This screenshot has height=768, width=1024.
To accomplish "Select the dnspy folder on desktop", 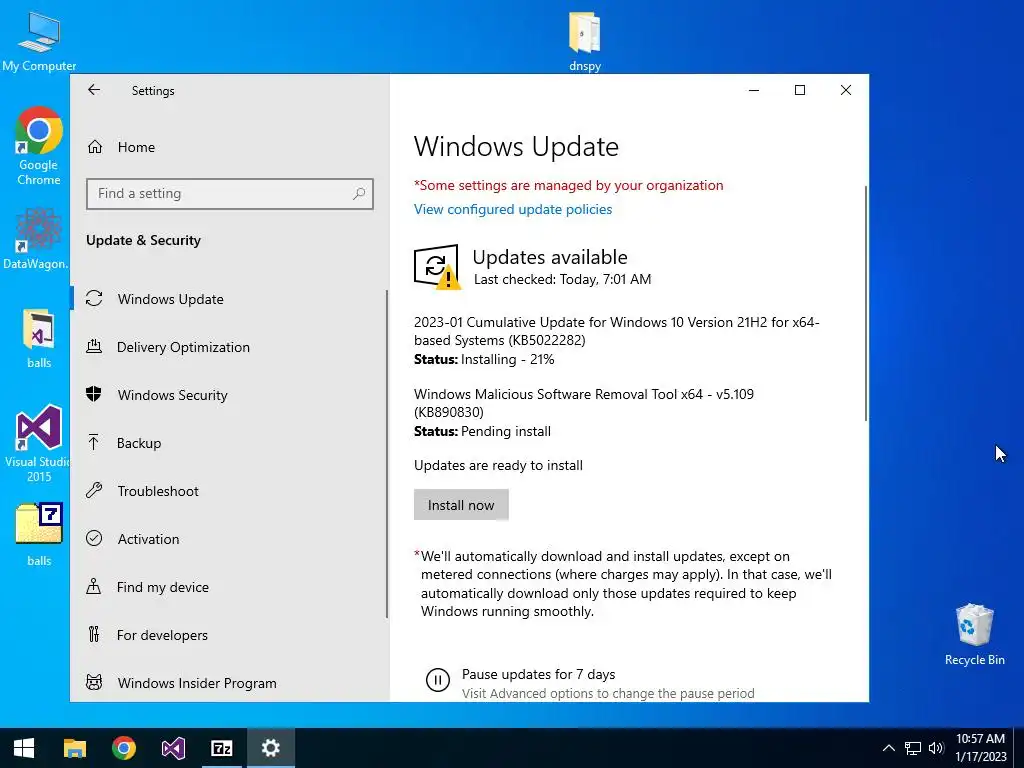I will coord(584,41).
